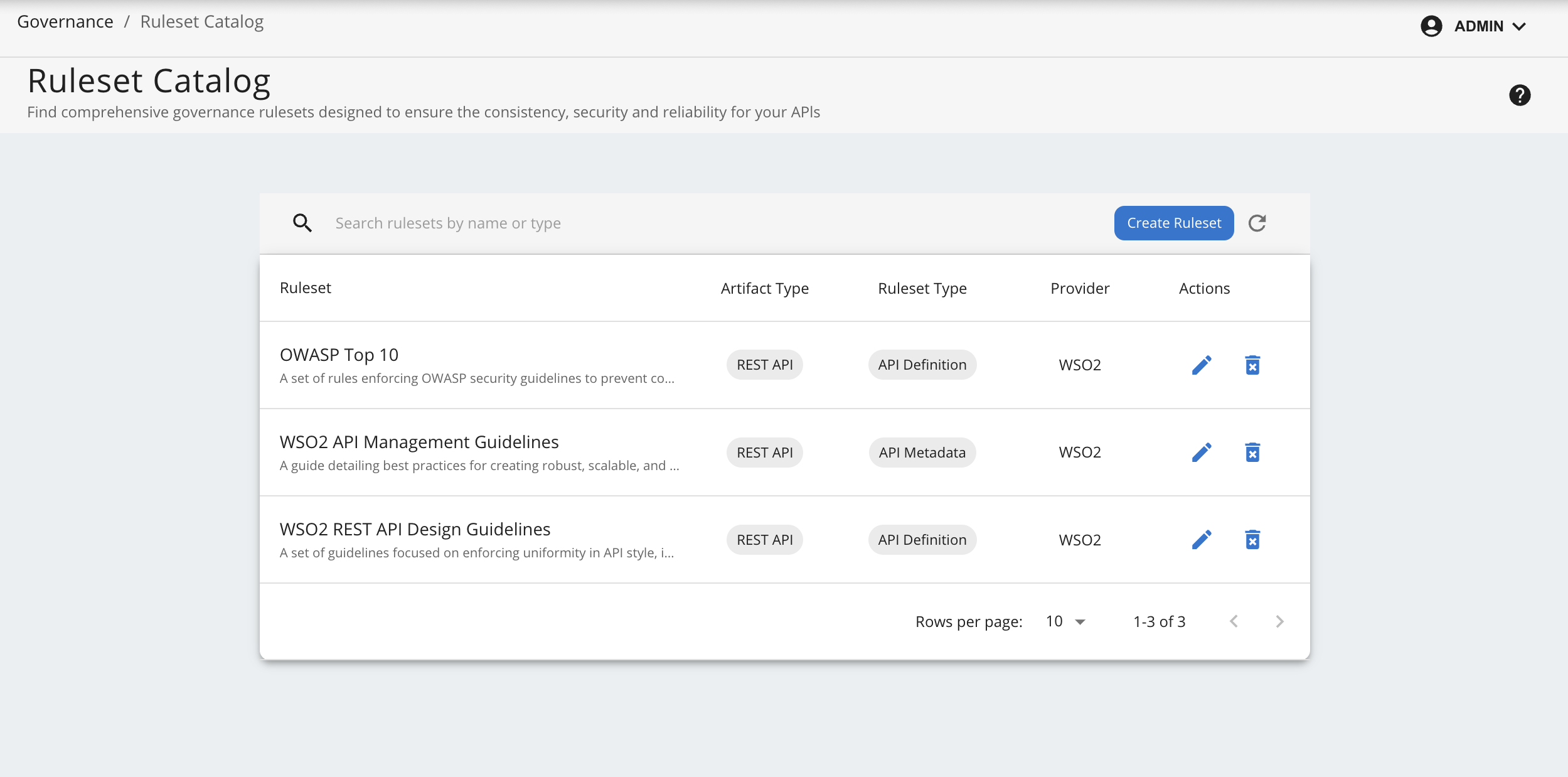This screenshot has width=1568, height=777.
Task: Edit the OWASP Top 10 ruleset
Action: point(1202,365)
